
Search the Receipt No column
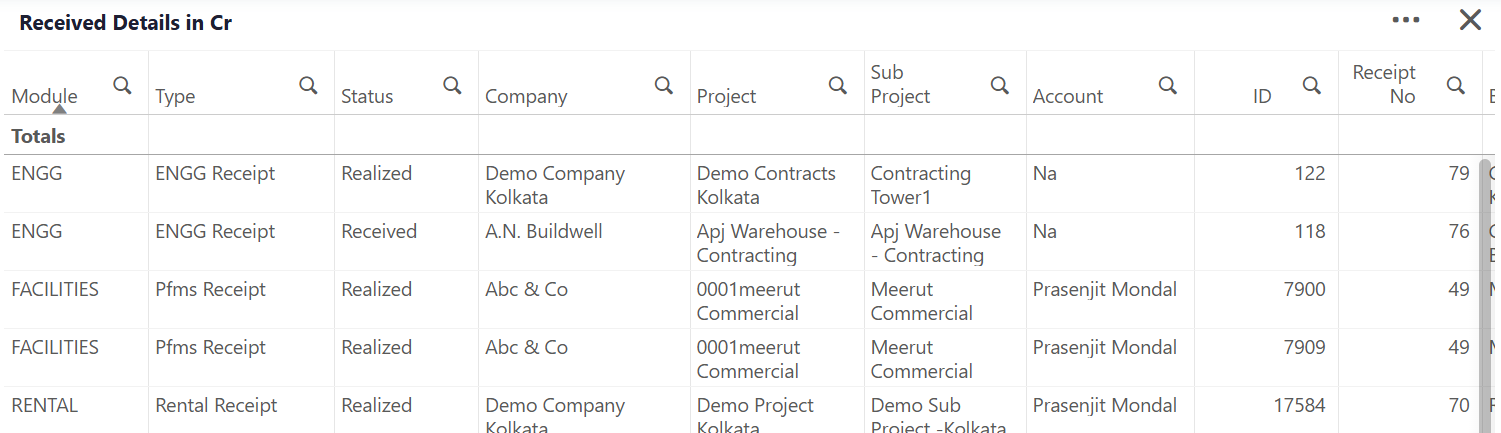coord(1456,85)
